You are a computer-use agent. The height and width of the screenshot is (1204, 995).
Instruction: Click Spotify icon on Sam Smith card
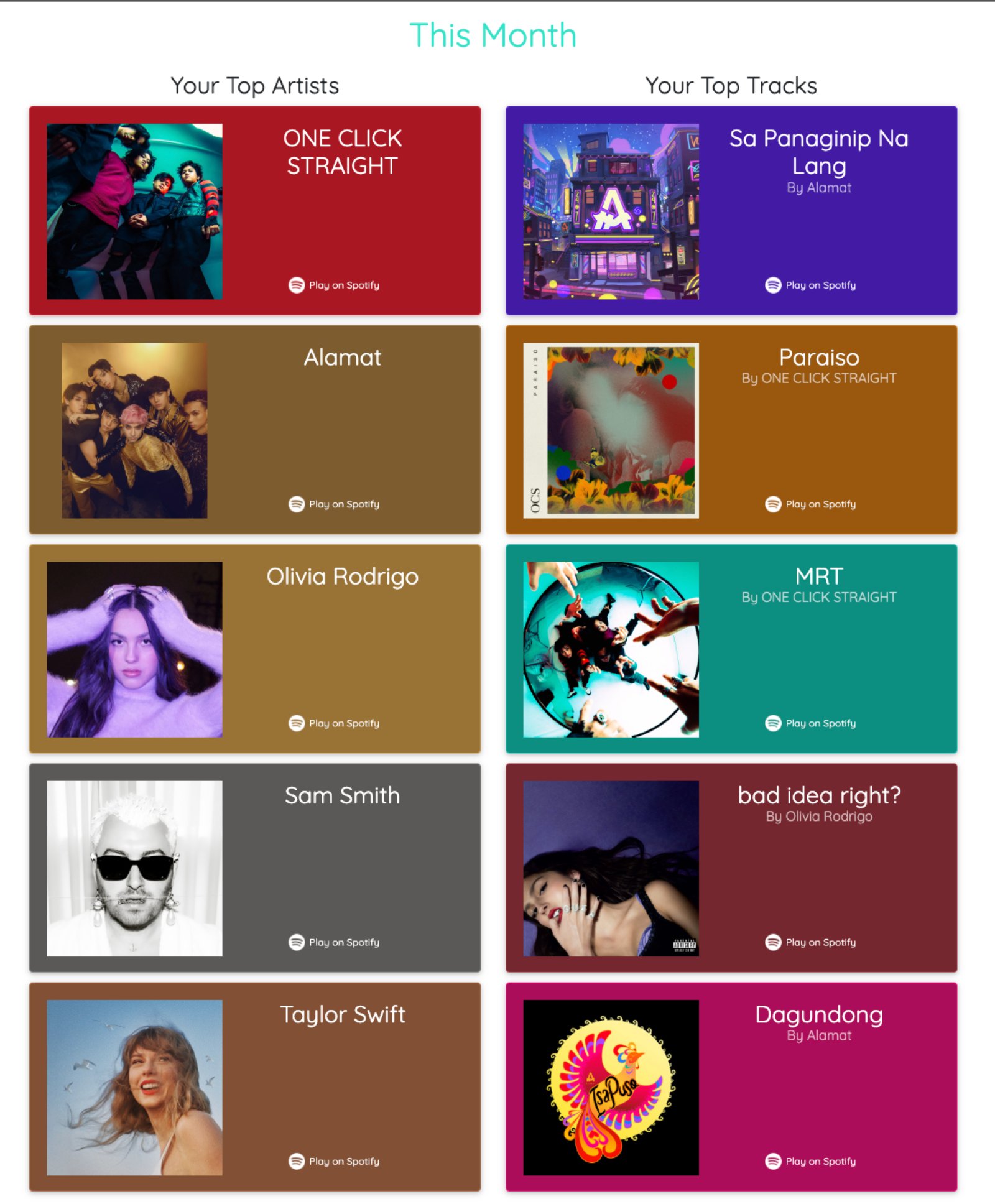click(297, 942)
